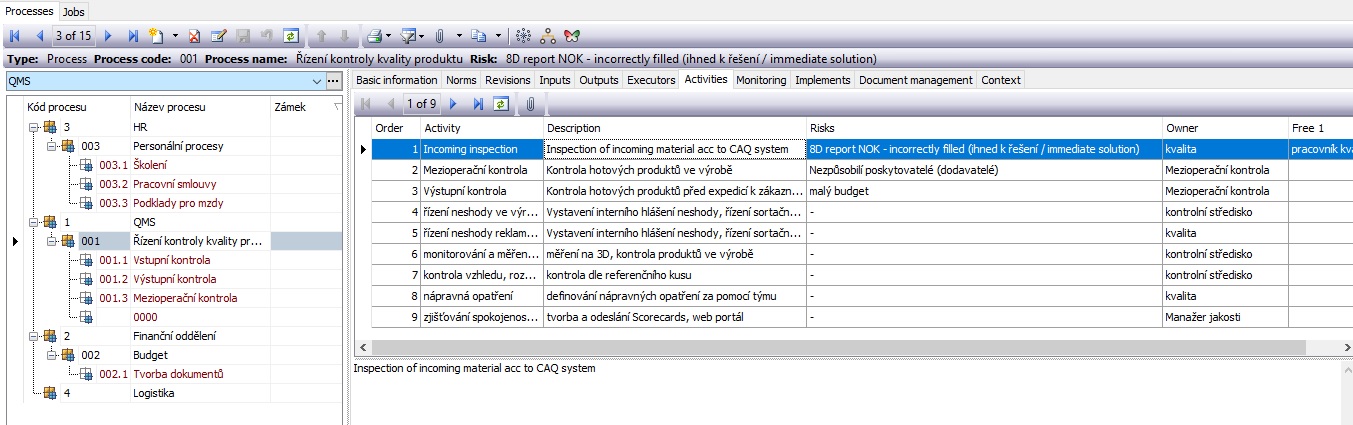Go to first process record

point(15,36)
